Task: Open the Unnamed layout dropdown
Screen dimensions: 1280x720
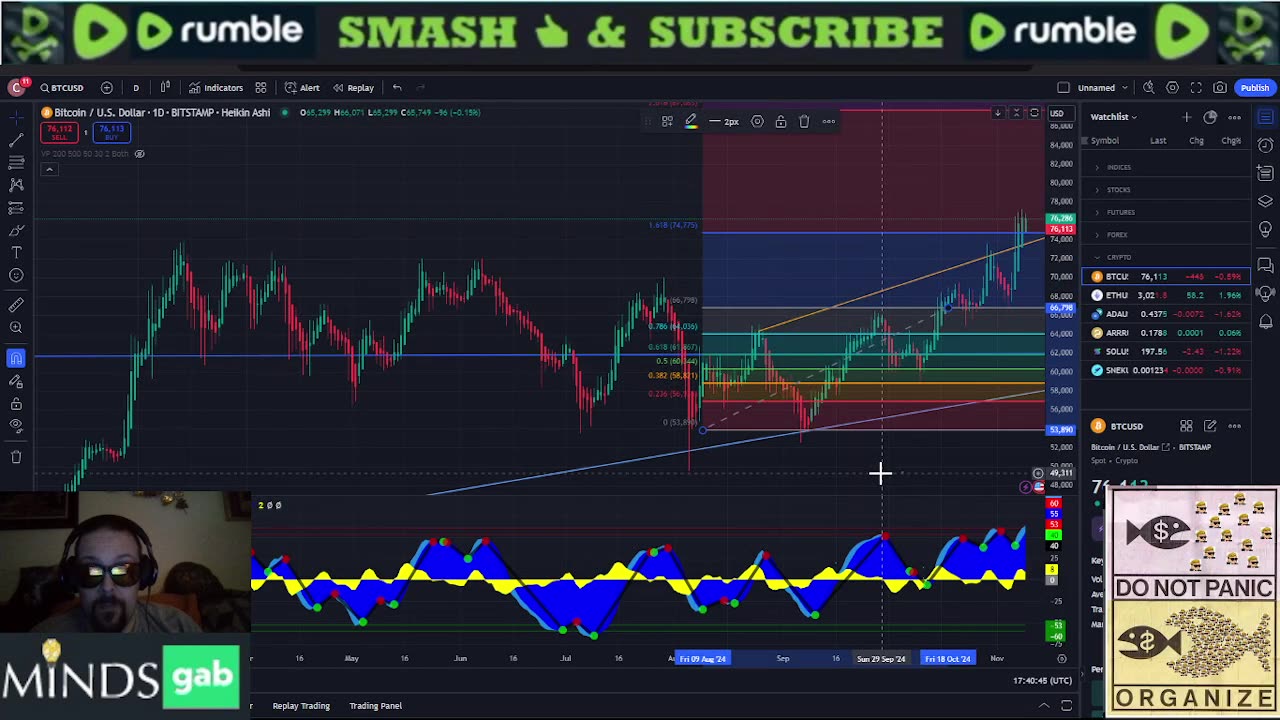Action: click(1103, 88)
